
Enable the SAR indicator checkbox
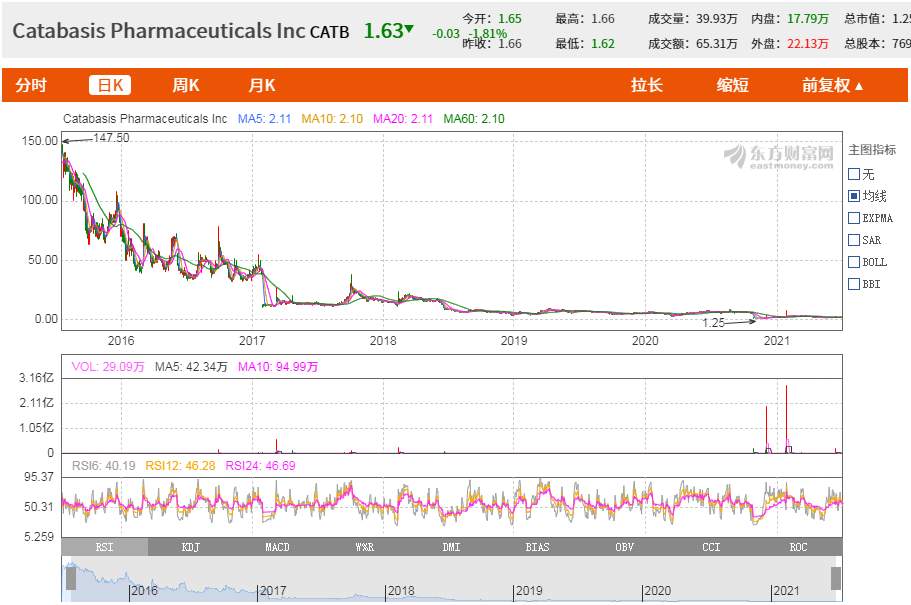(x=854, y=240)
